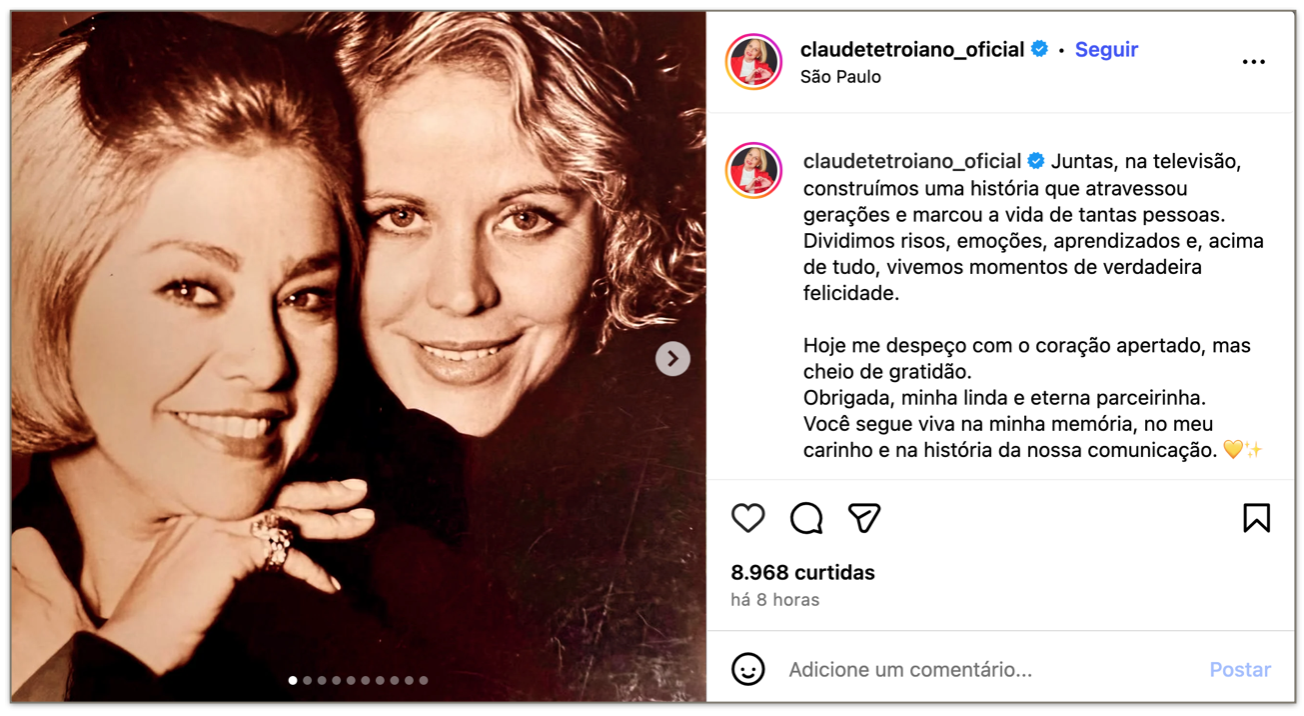Advance to next photo with arrow button

pyautogui.click(x=673, y=358)
